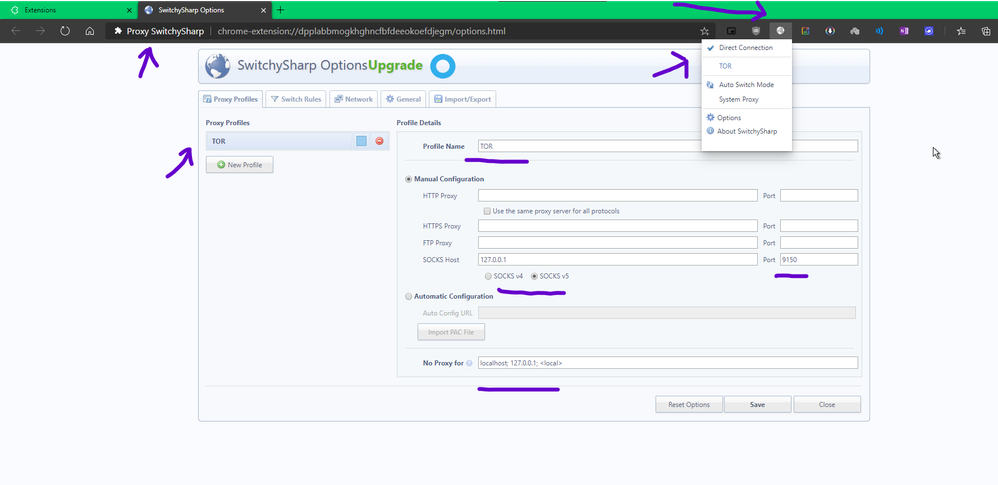Choose SOCKS v5
The width and height of the screenshot is (998, 485).
pyautogui.click(x=534, y=276)
